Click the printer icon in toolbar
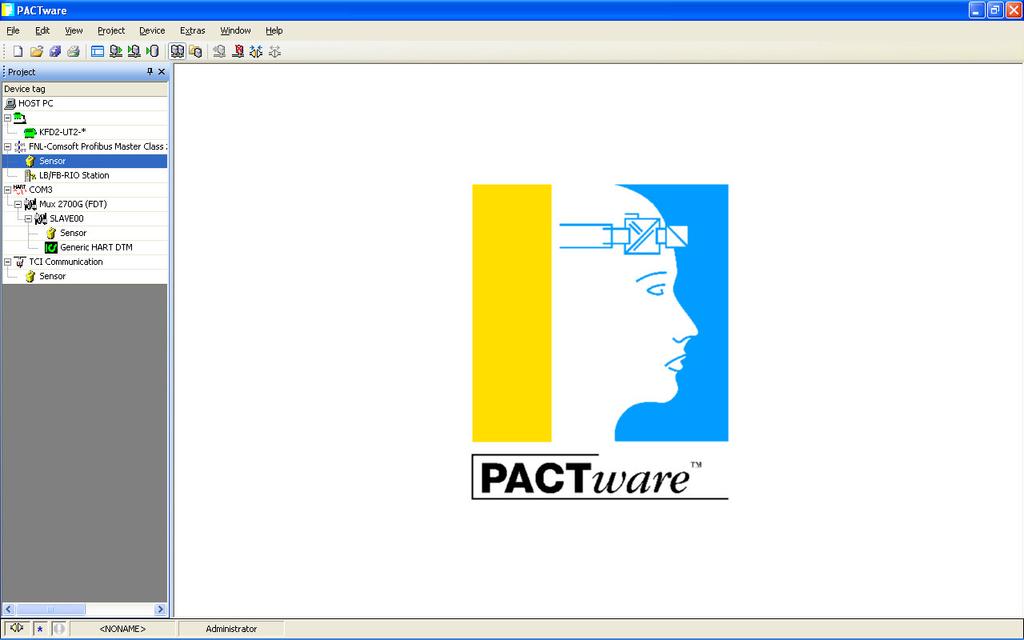1024x640 pixels. [x=73, y=51]
